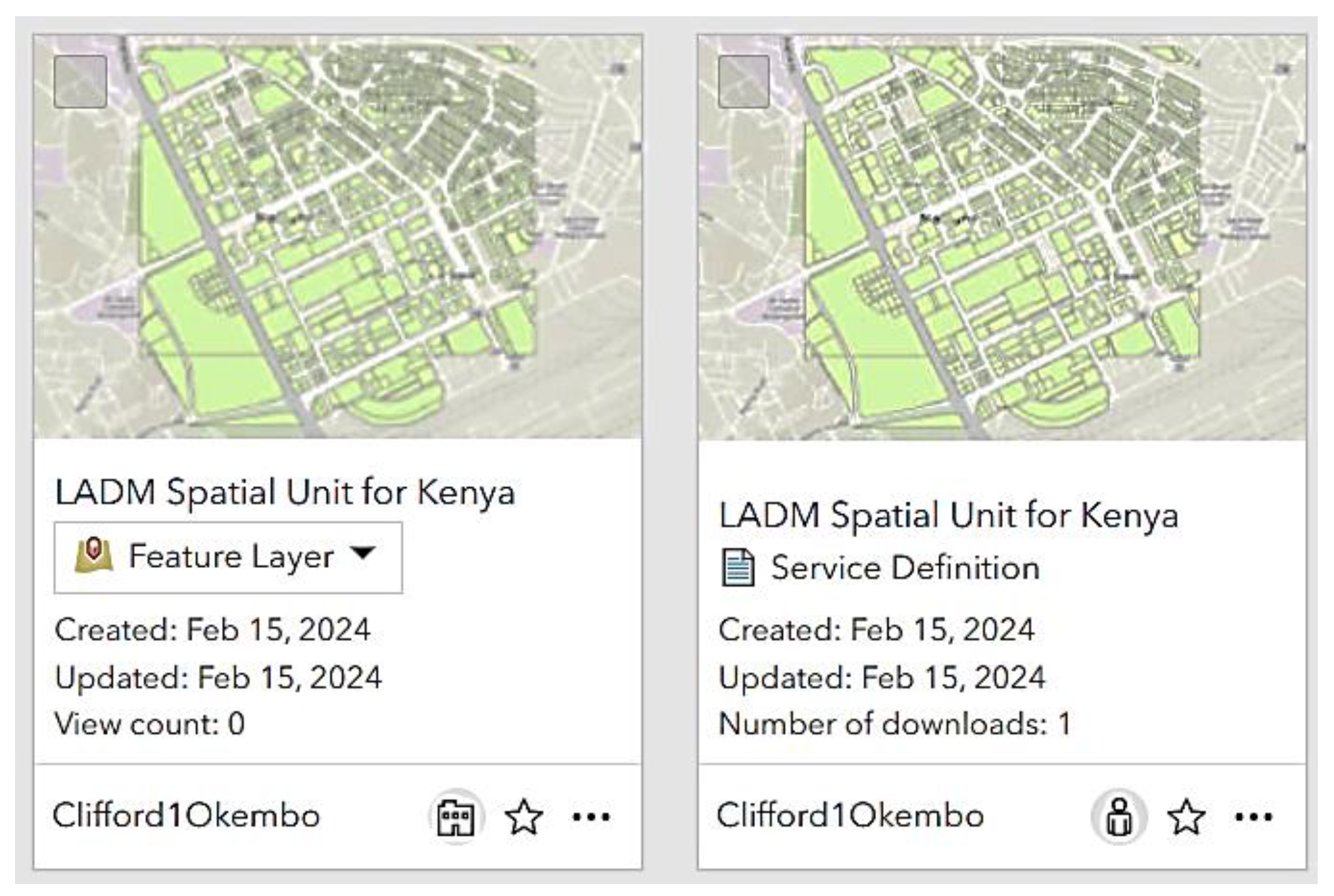The image size is (1334, 896).
Task: Select the Service Definition card checkbox
Action: tap(744, 82)
